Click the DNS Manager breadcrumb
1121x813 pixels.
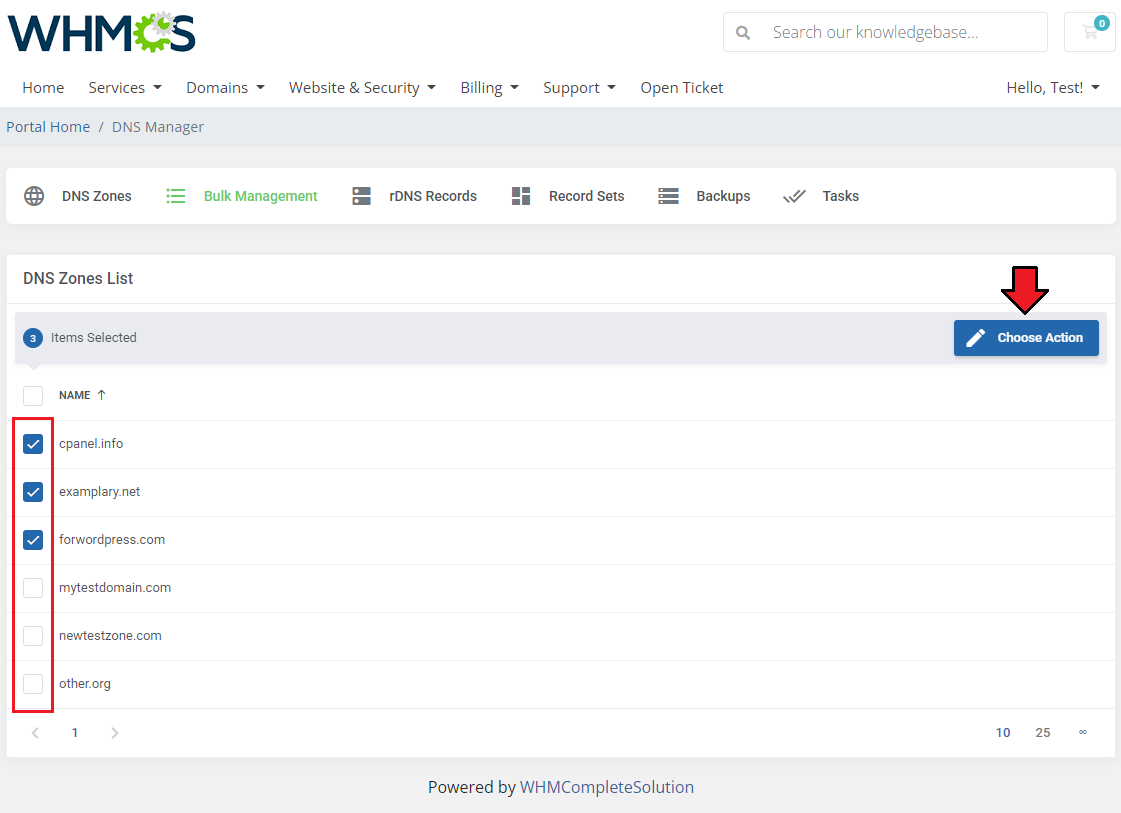(x=157, y=127)
